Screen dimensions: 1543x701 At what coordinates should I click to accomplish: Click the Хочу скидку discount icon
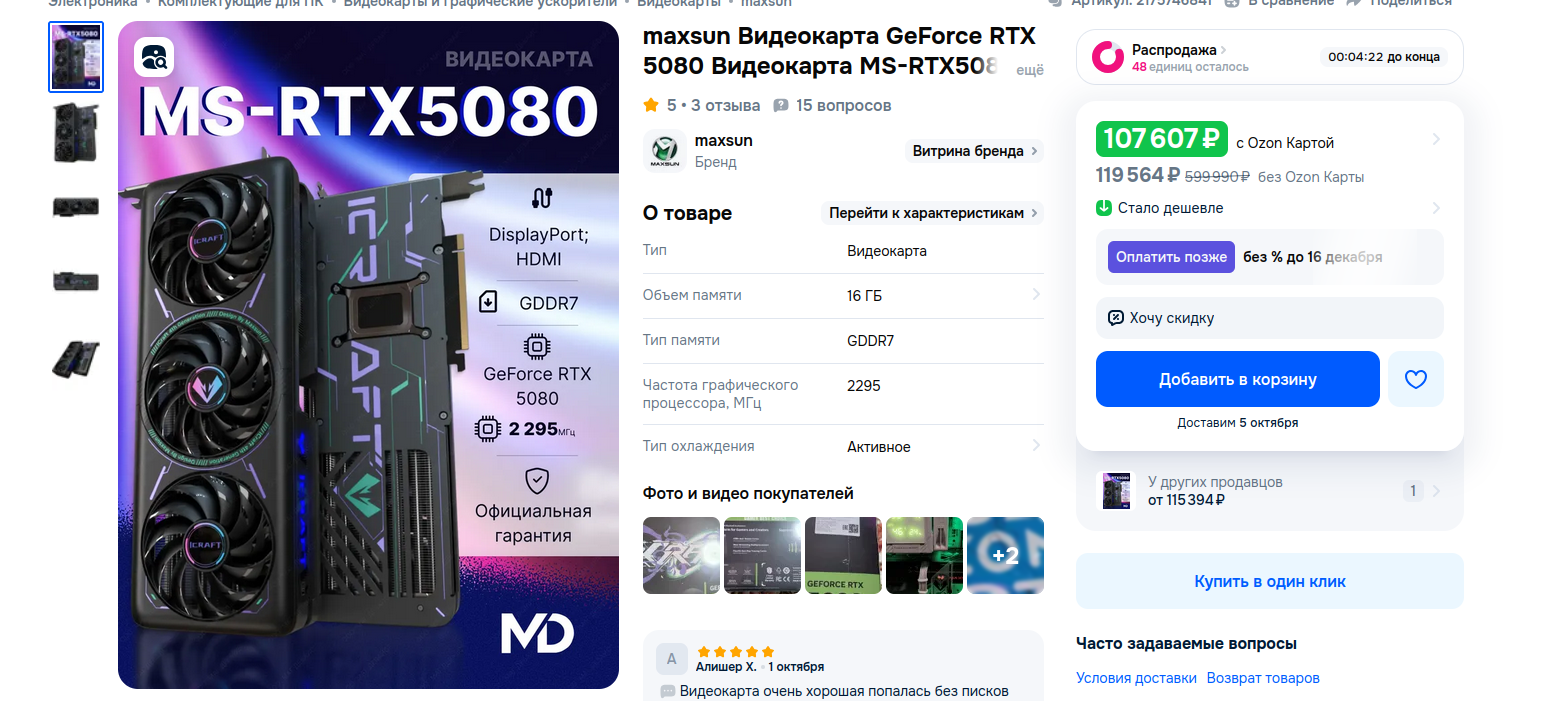click(1116, 318)
